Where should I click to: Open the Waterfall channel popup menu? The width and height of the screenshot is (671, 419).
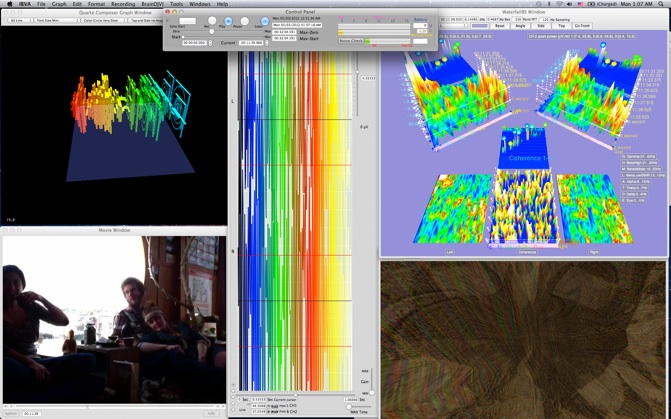(x=453, y=26)
